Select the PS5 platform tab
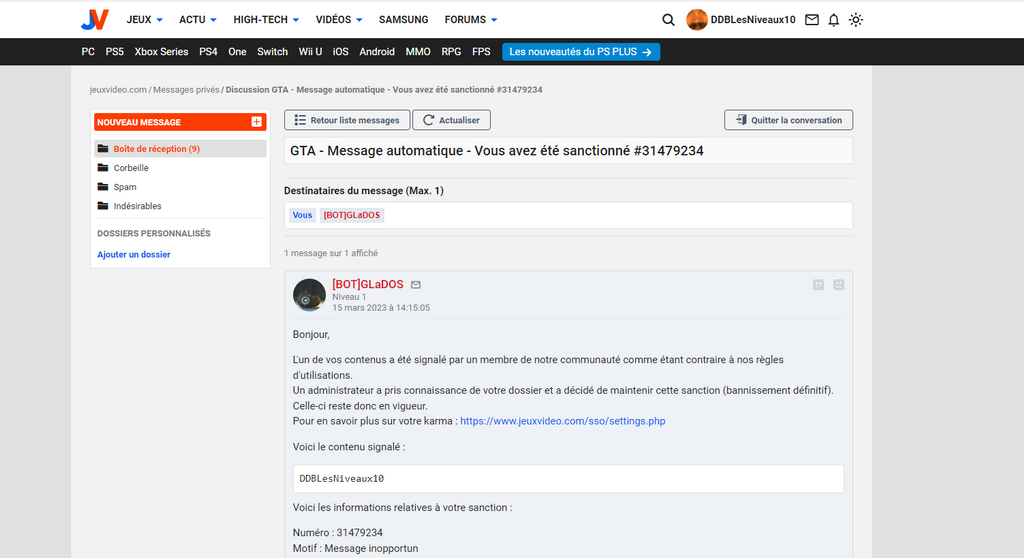This screenshot has height=558, width=1024. [x=114, y=52]
